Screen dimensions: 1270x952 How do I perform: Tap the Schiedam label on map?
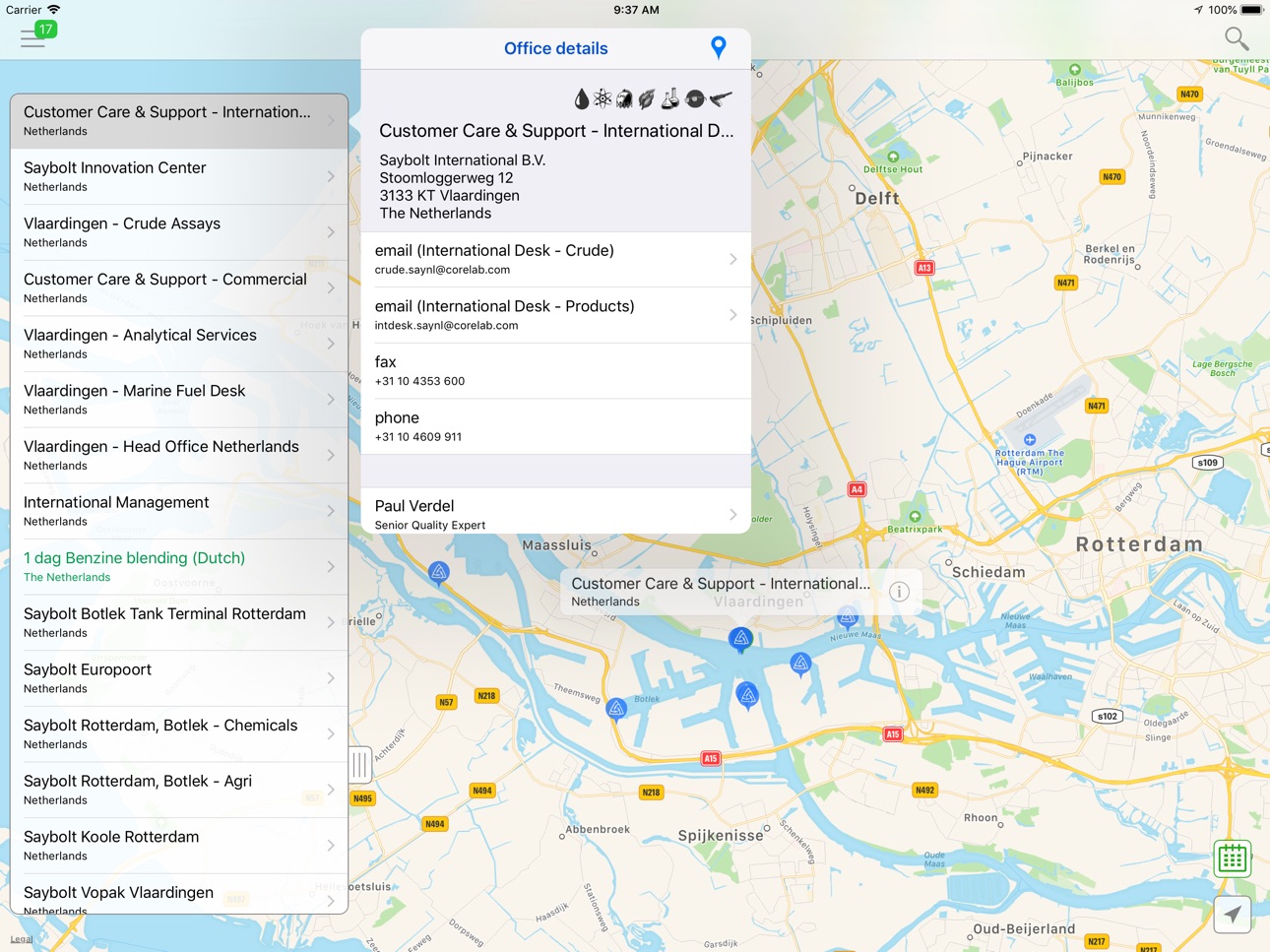988,572
